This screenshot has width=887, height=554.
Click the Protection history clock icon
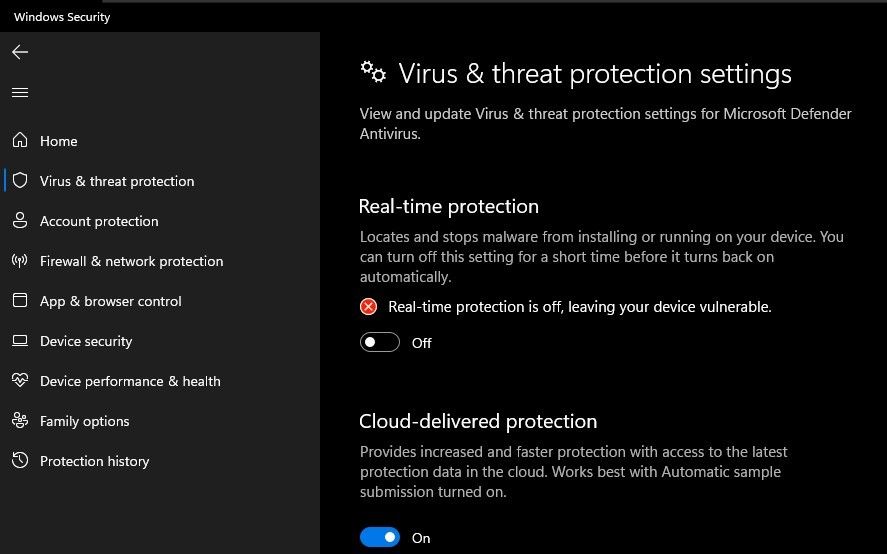click(20, 461)
